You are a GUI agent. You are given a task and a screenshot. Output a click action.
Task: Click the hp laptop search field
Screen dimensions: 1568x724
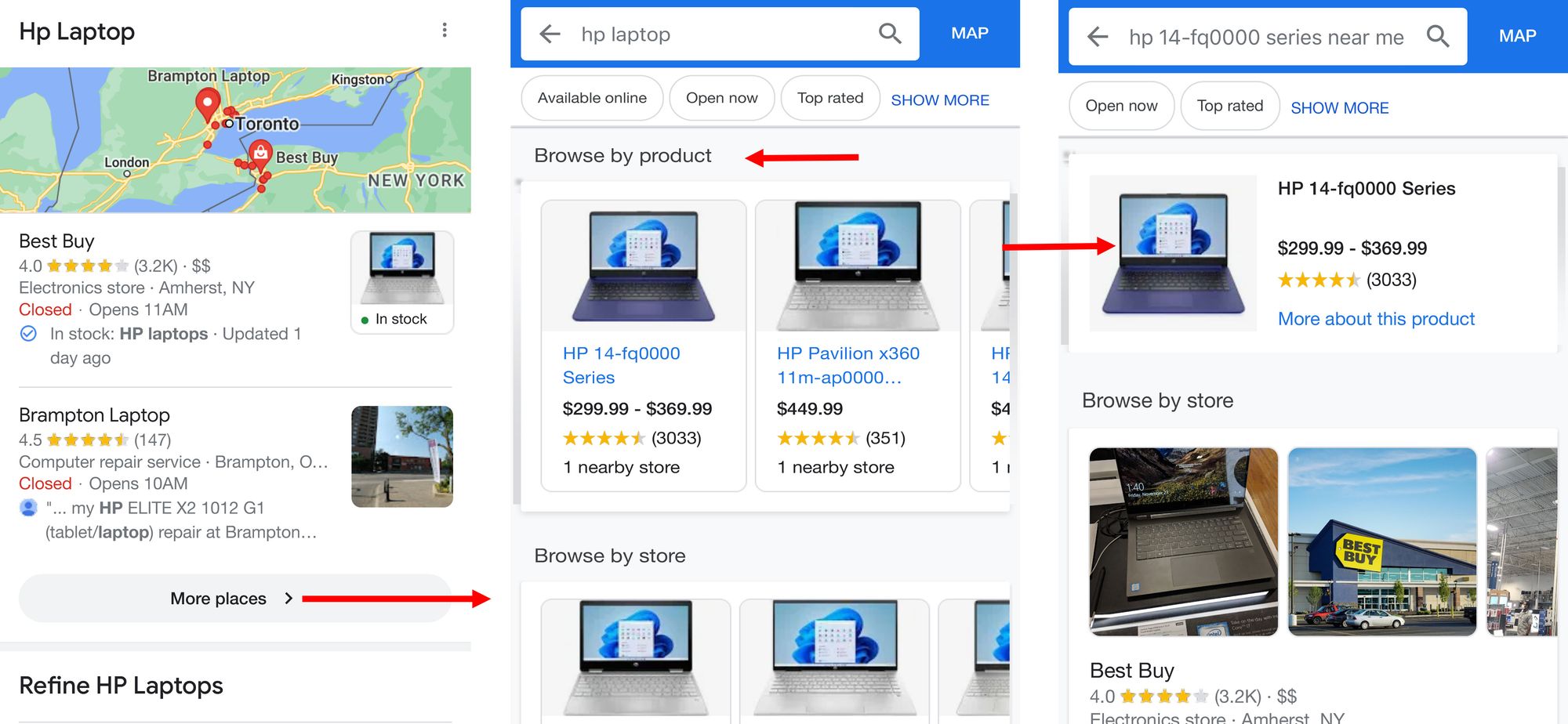click(x=720, y=34)
